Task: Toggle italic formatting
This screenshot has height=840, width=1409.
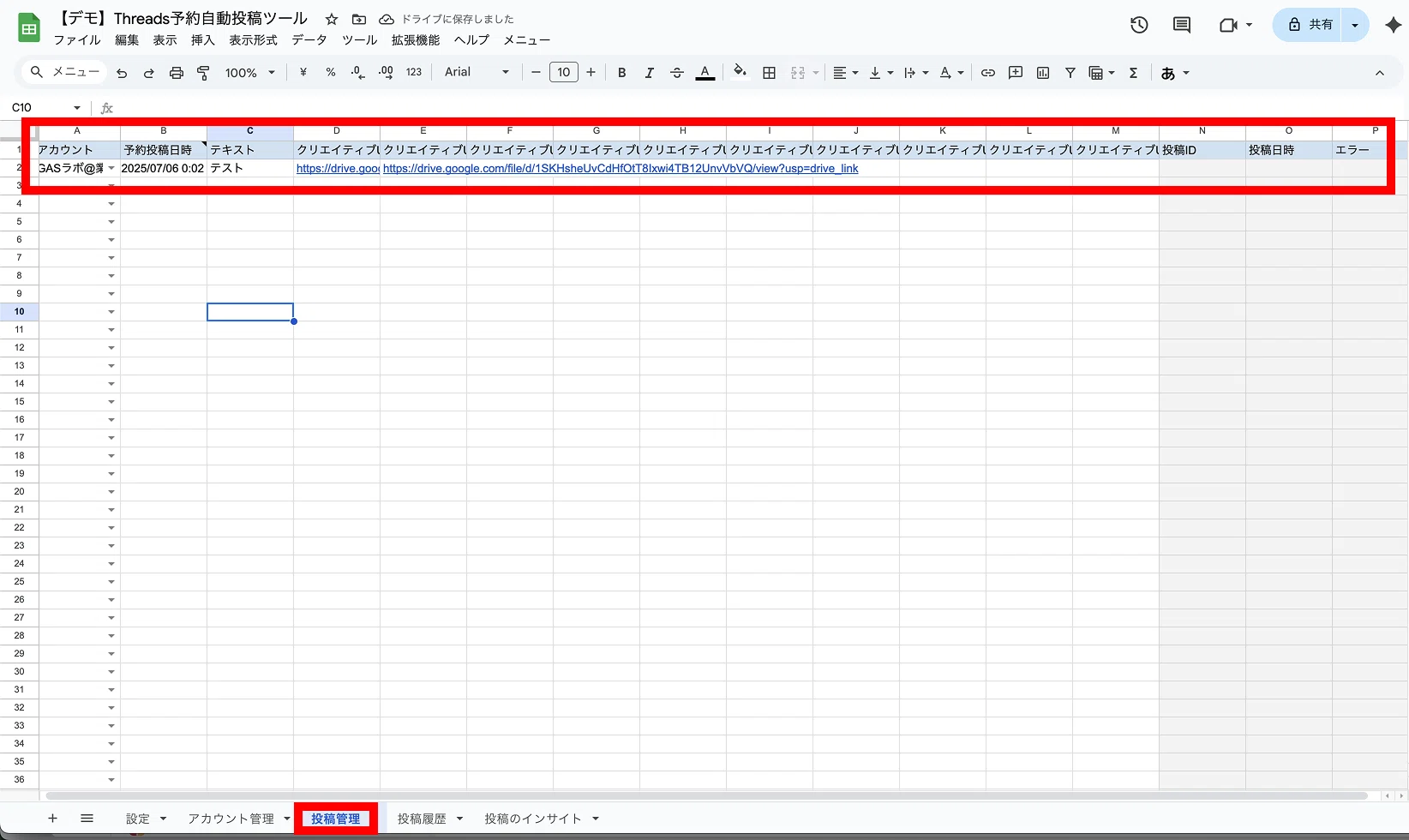Action: (x=650, y=73)
